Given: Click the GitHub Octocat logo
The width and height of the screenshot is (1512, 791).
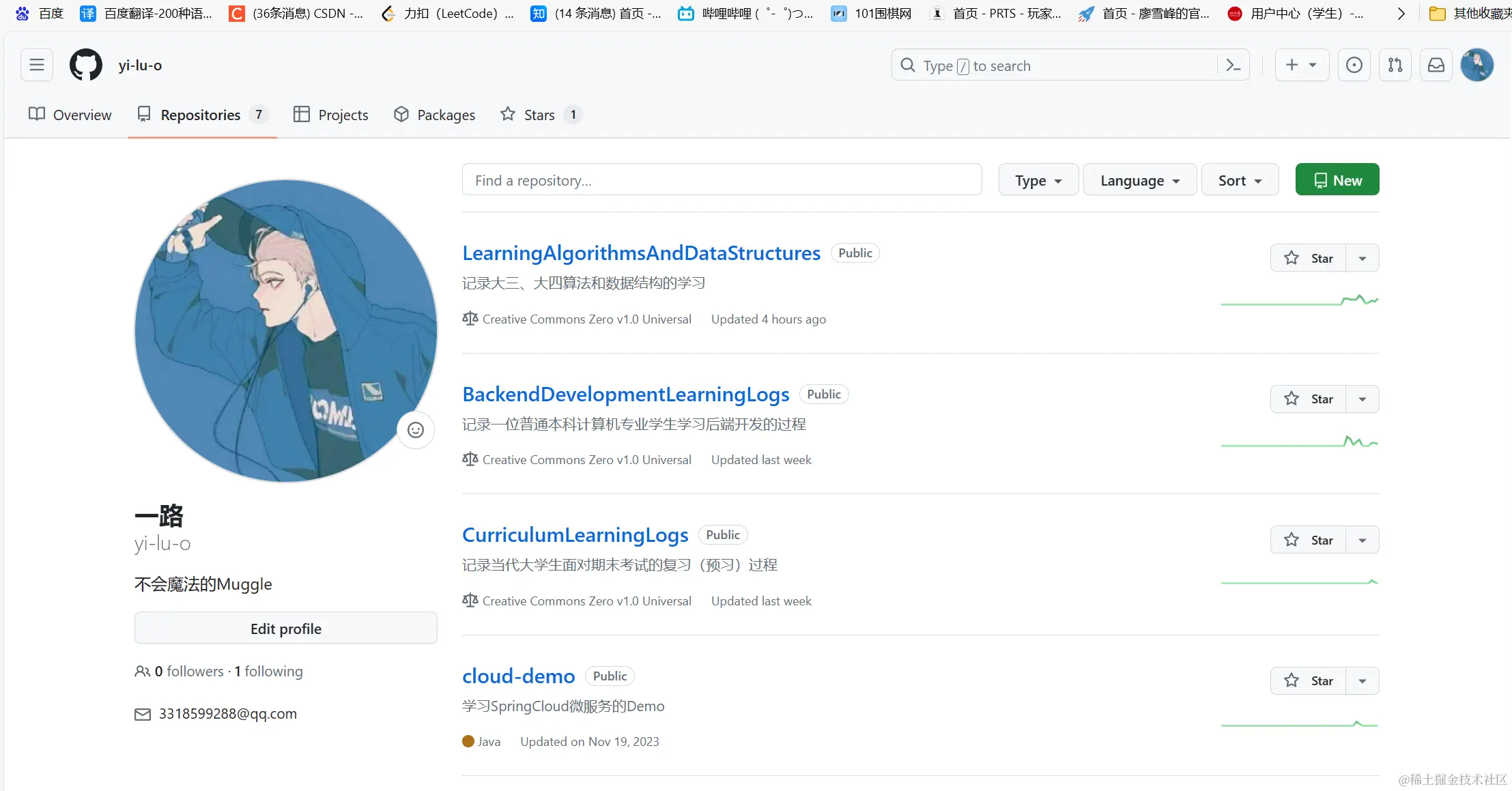Looking at the screenshot, I should click(x=86, y=66).
